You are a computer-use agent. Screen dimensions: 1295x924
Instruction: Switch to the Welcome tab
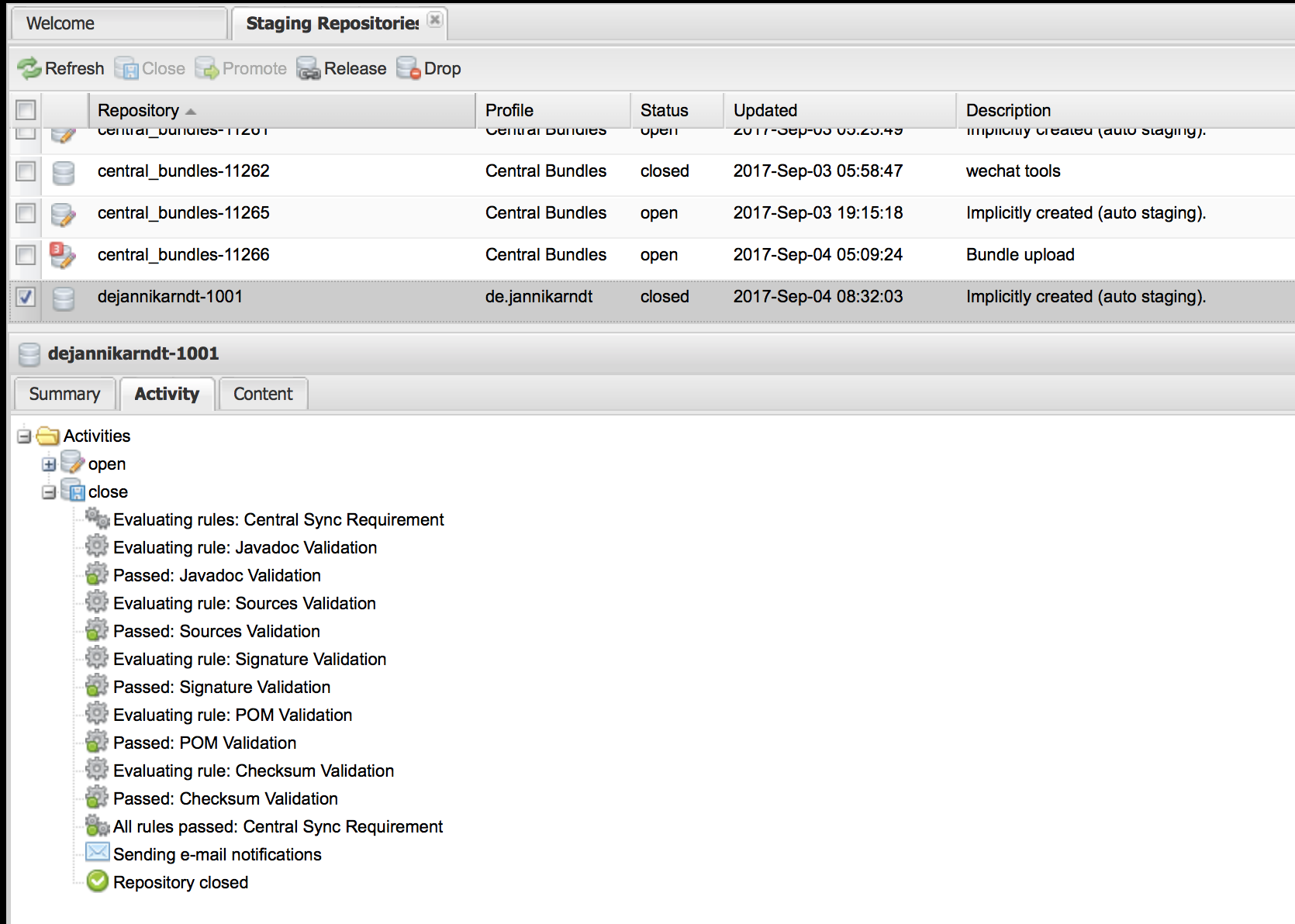(x=119, y=23)
